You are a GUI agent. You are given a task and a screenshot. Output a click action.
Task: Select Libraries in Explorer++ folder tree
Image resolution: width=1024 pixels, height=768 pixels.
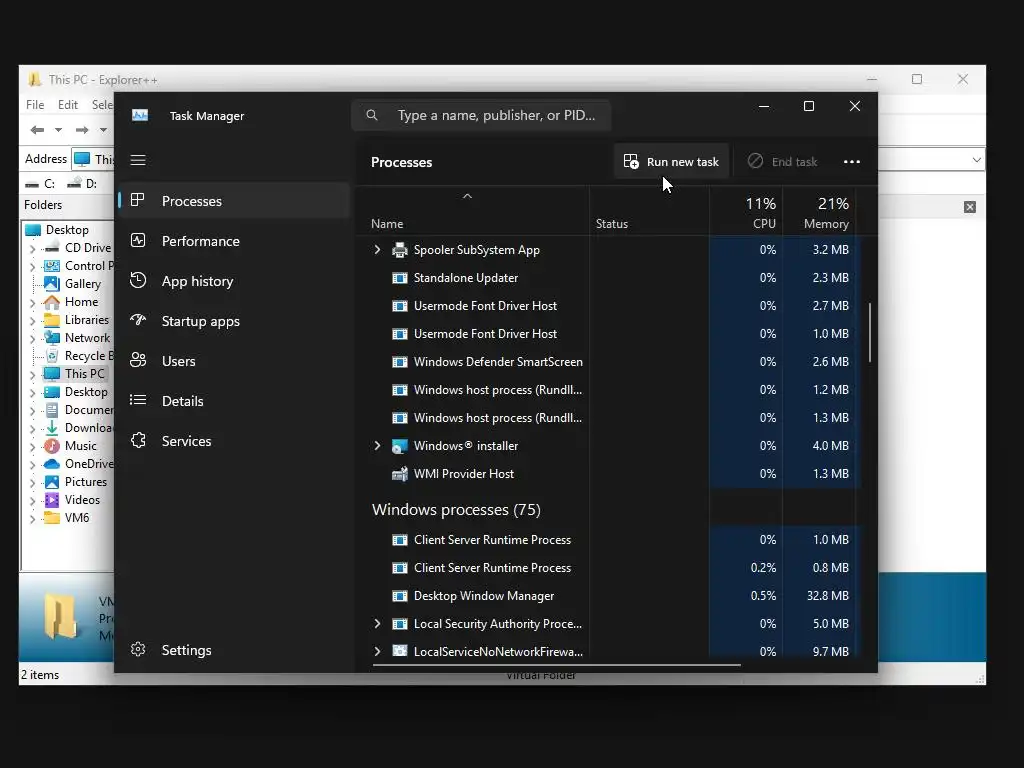click(87, 319)
